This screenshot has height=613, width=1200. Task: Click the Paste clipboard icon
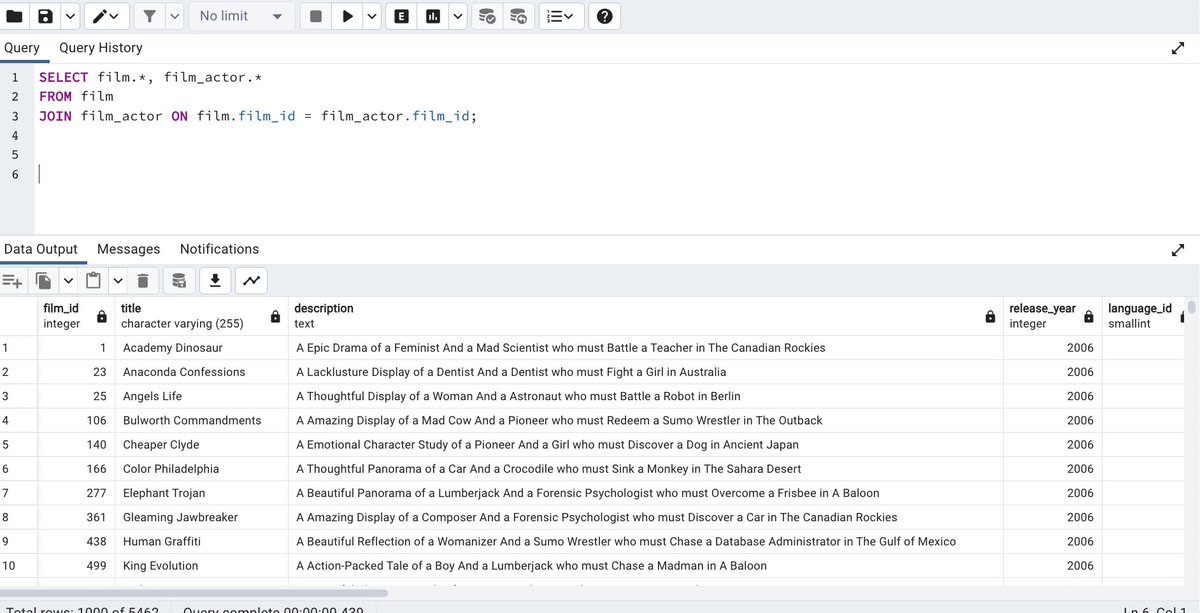(94, 281)
